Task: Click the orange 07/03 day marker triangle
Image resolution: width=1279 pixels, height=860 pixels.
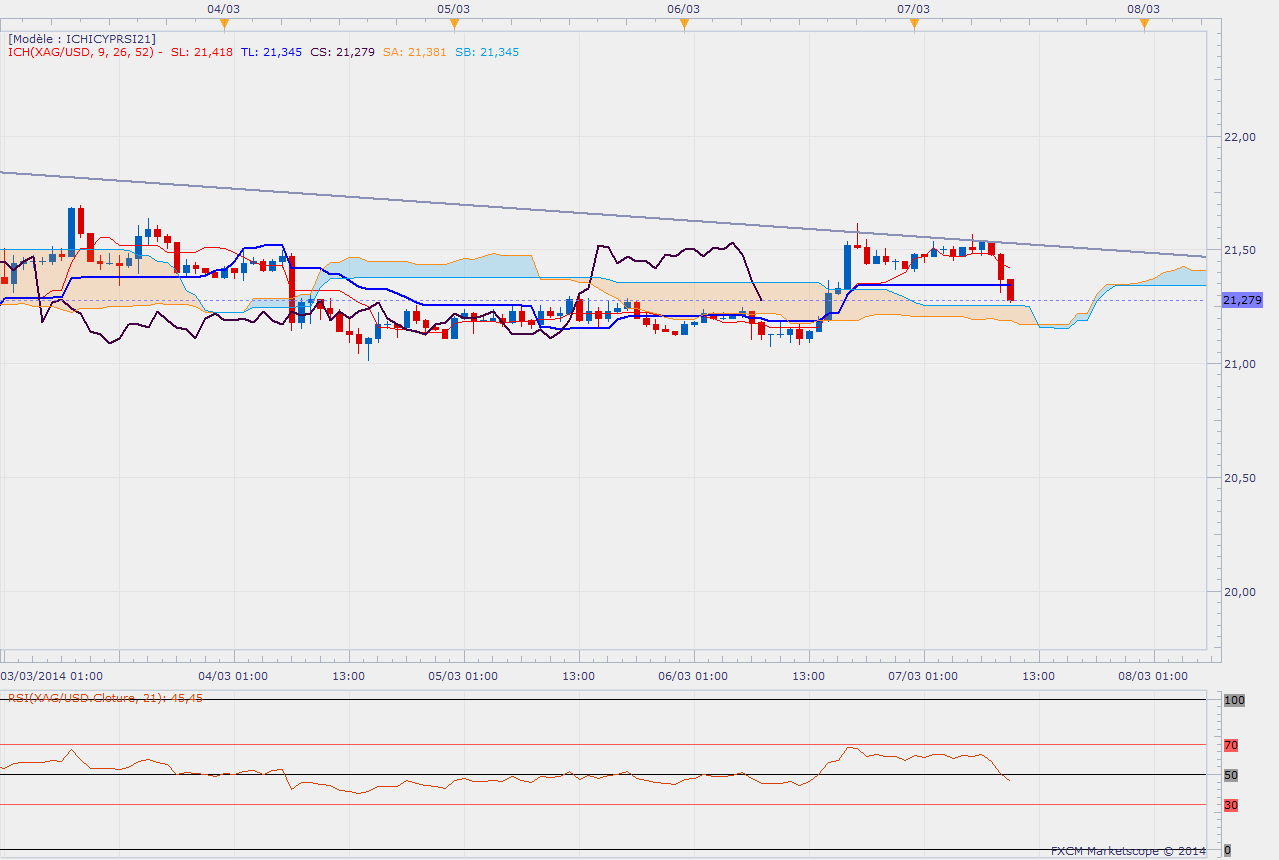Action: tap(914, 25)
